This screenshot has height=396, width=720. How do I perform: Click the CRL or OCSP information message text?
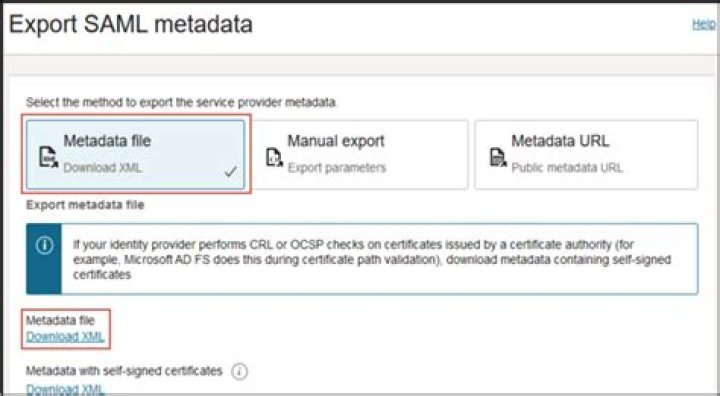pyautogui.click(x=372, y=260)
